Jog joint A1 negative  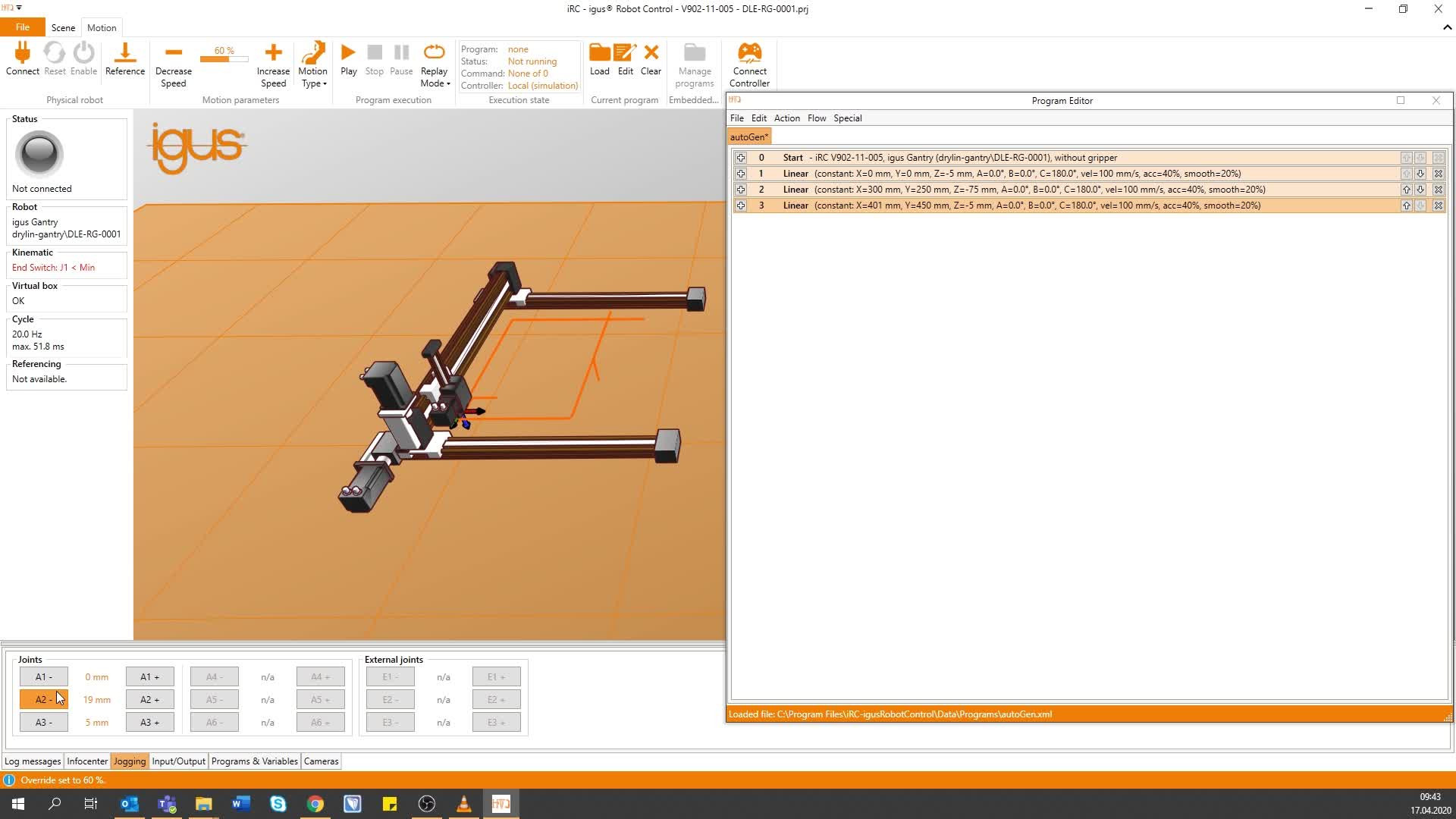(x=44, y=677)
